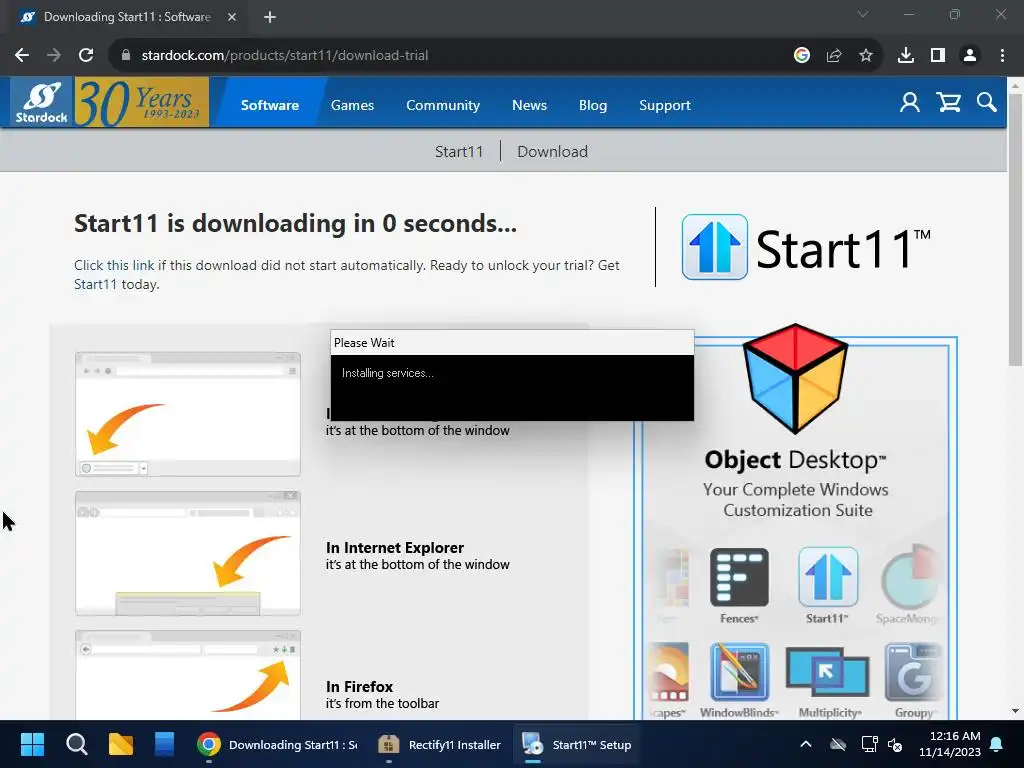Toggle the Chrome side panel icon
1024x768 pixels.
[938, 56]
